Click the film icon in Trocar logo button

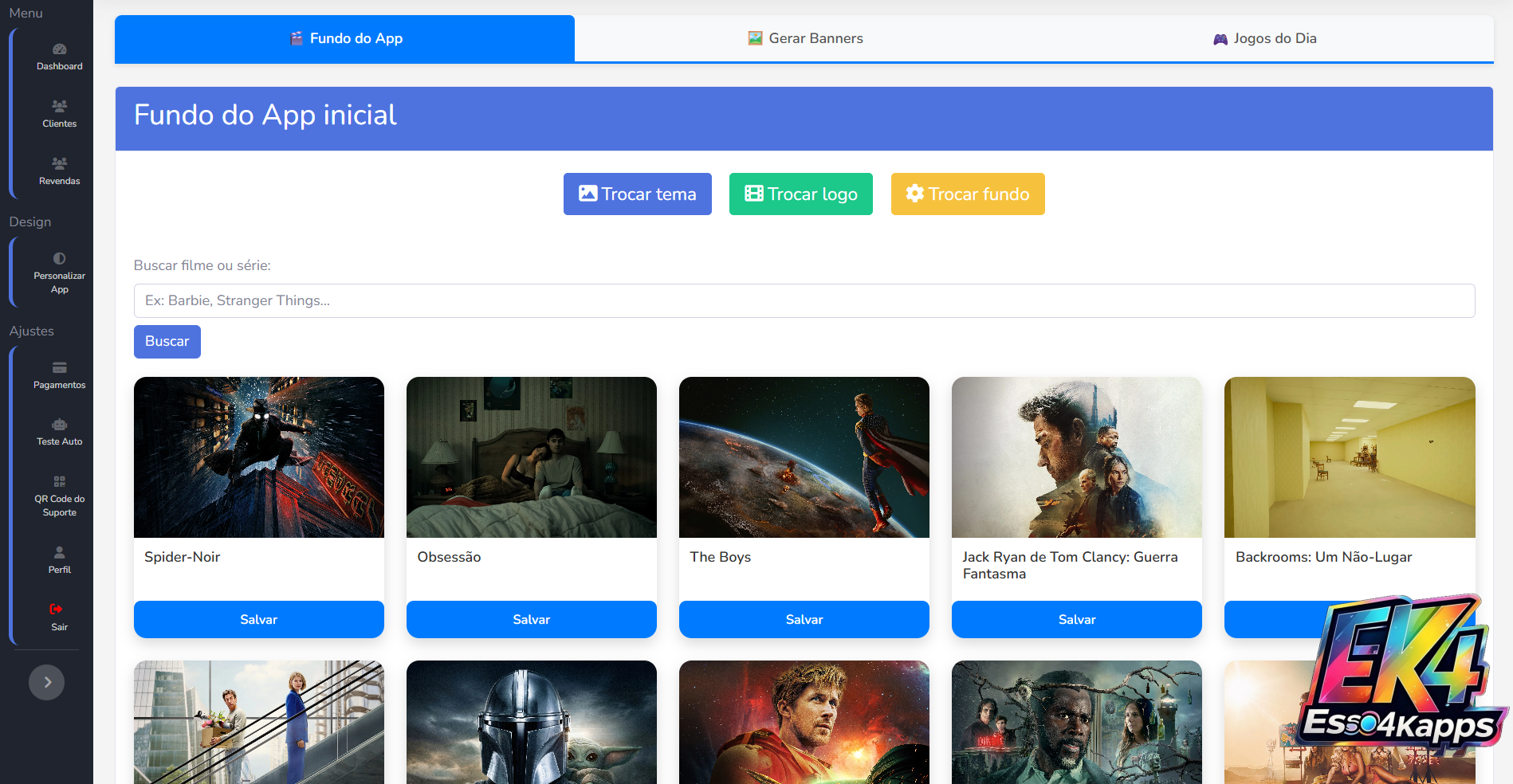click(753, 194)
